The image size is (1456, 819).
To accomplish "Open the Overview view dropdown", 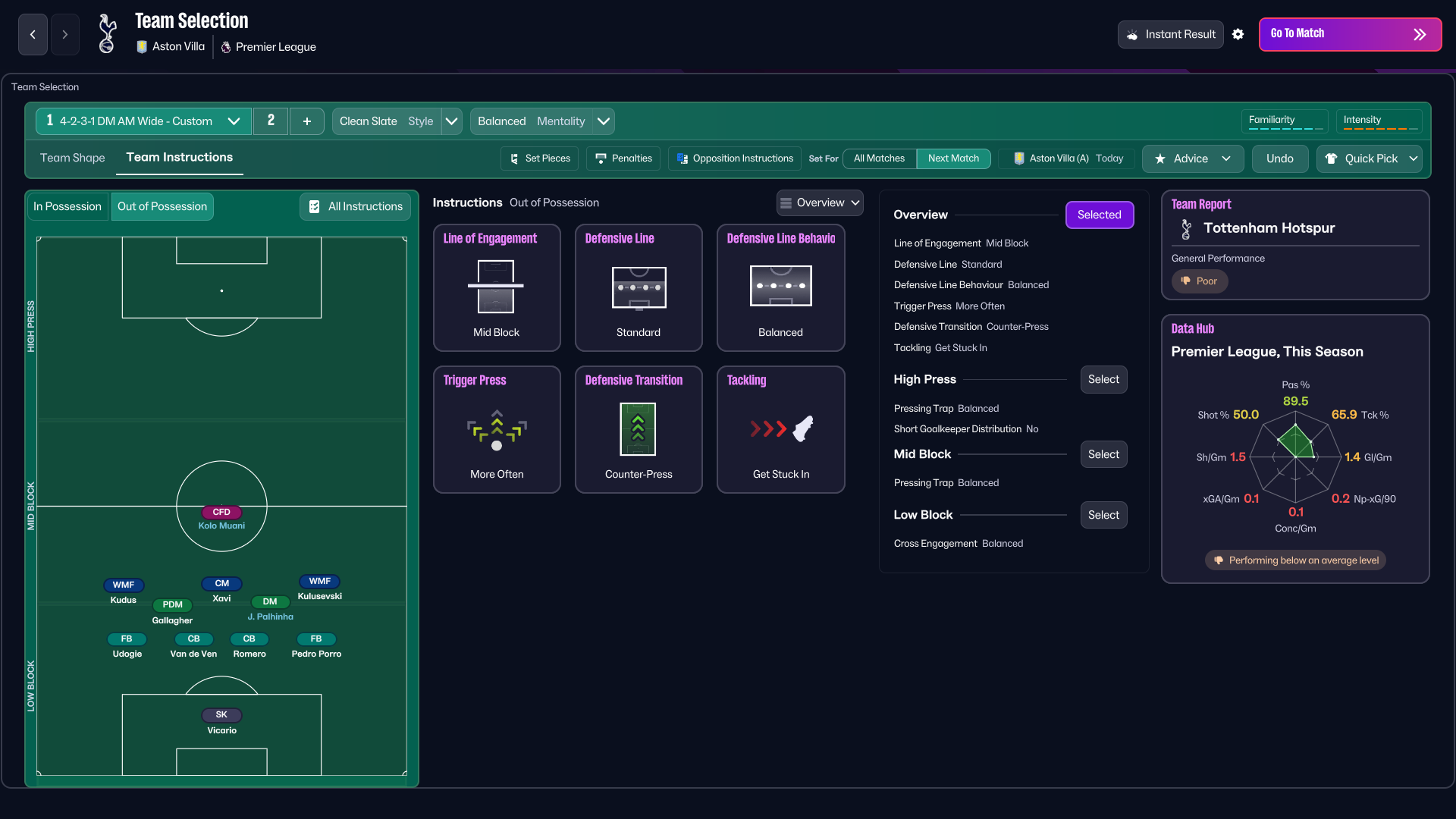I will pyautogui.click(x=820, y=202).
